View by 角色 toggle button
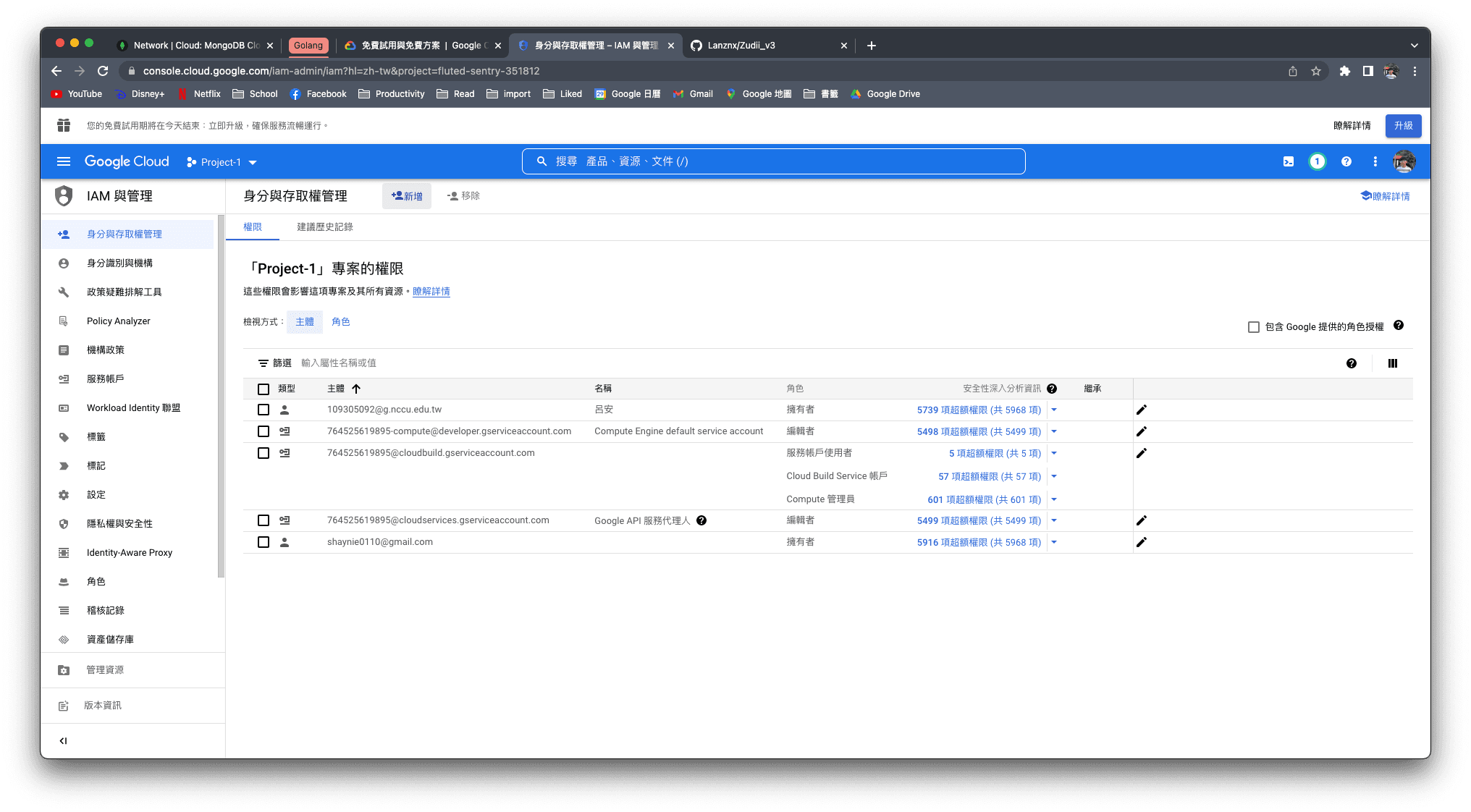This screenshot has width=1471, height=812. click(340, 322)
